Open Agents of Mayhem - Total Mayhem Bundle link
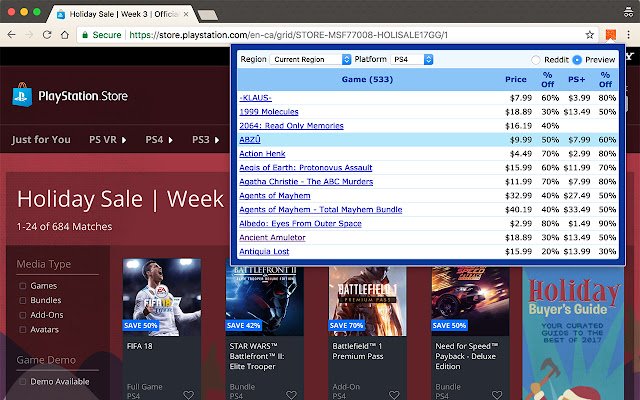640x400 pixels. pos(321,209)
